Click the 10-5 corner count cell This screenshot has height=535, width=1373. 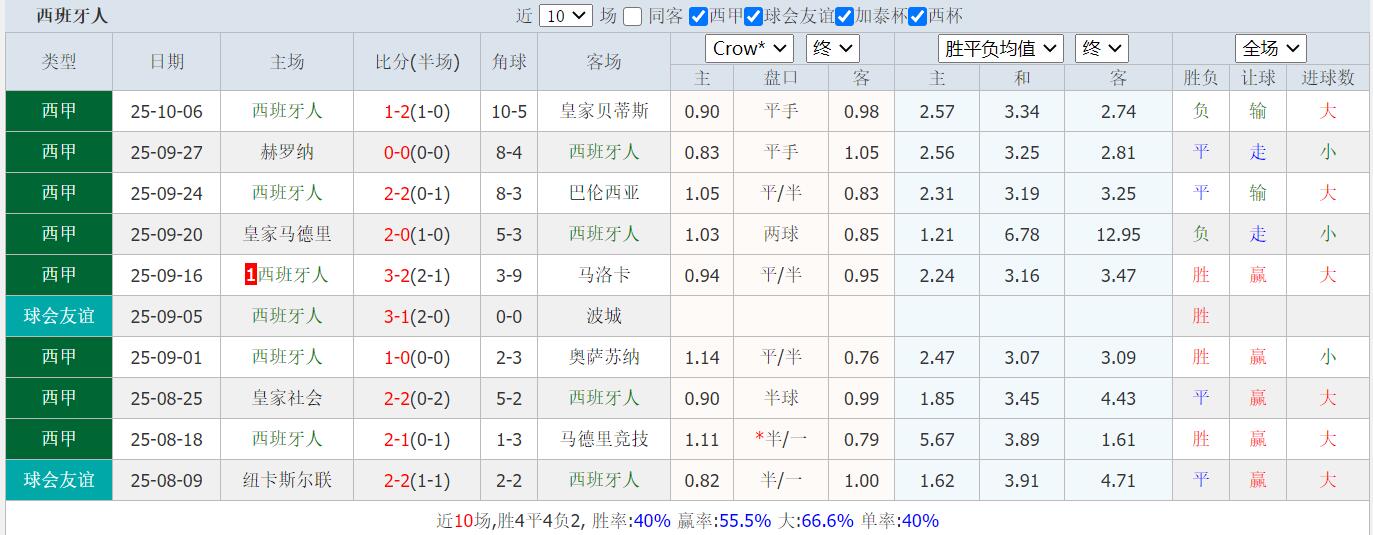point(509,111)
